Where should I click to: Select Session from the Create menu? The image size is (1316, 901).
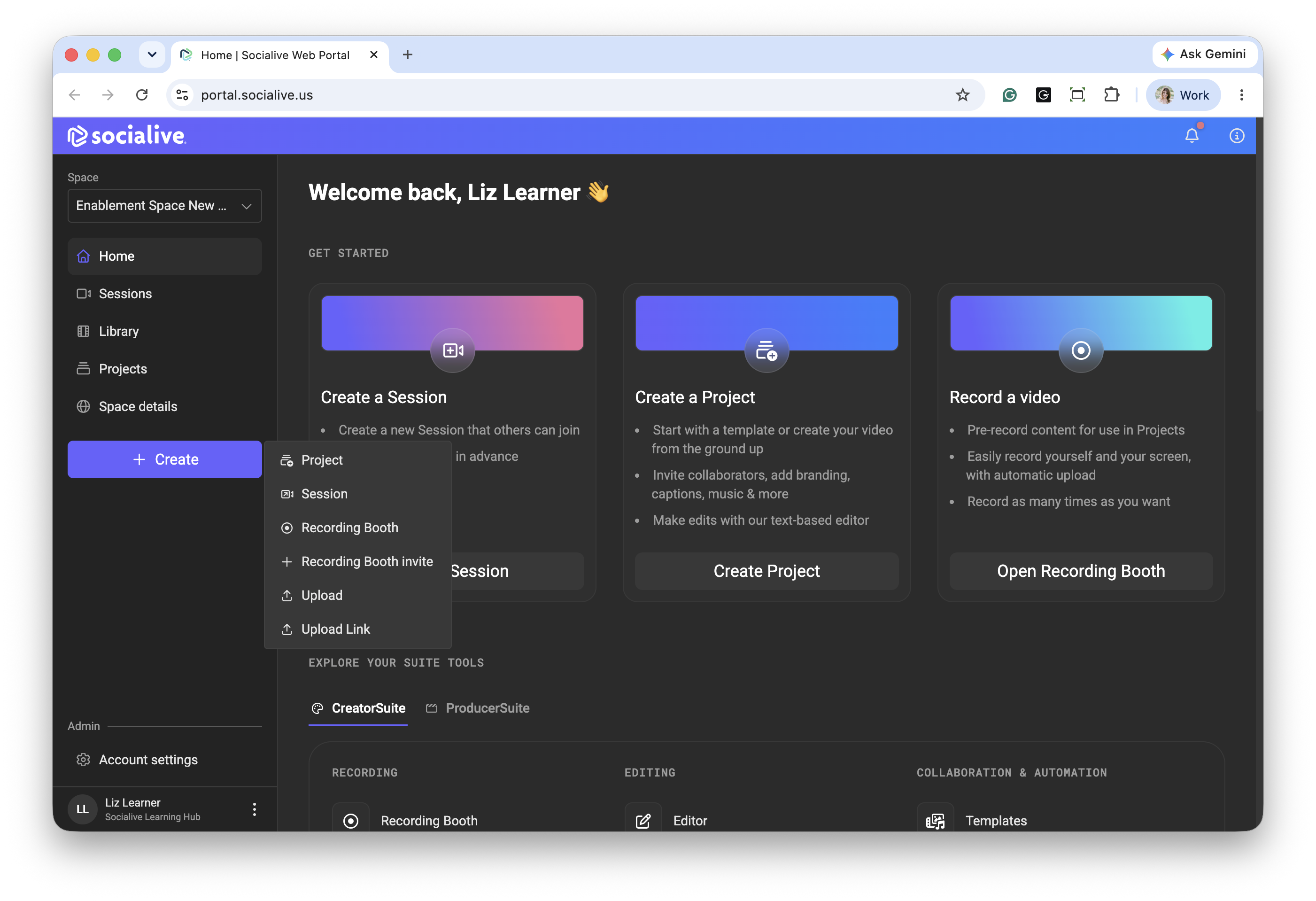coord(358,494)
